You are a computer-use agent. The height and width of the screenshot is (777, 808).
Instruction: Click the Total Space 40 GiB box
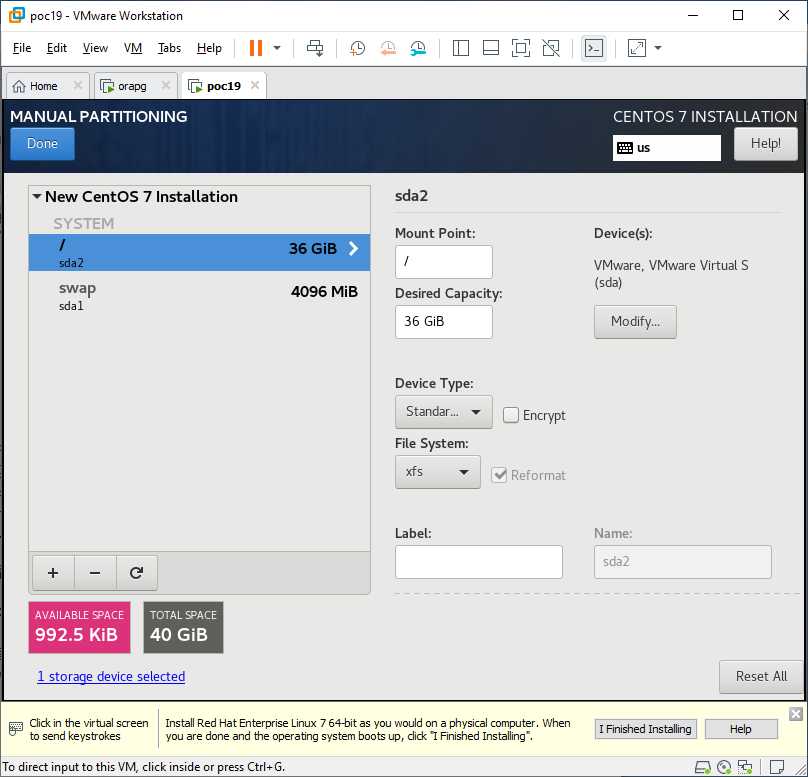(x=183, y=628)
